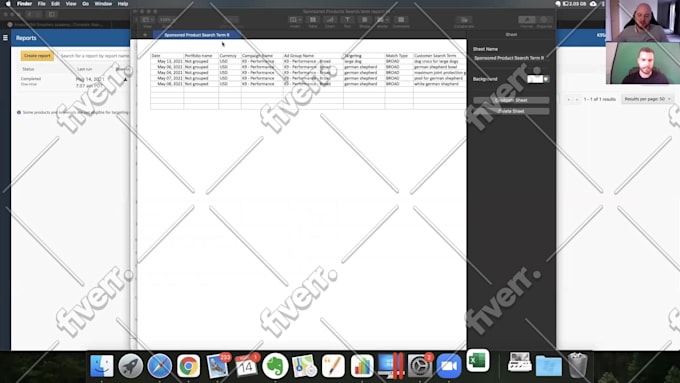
Task: Click the Delete Sheet button
Action: (511, 111)
